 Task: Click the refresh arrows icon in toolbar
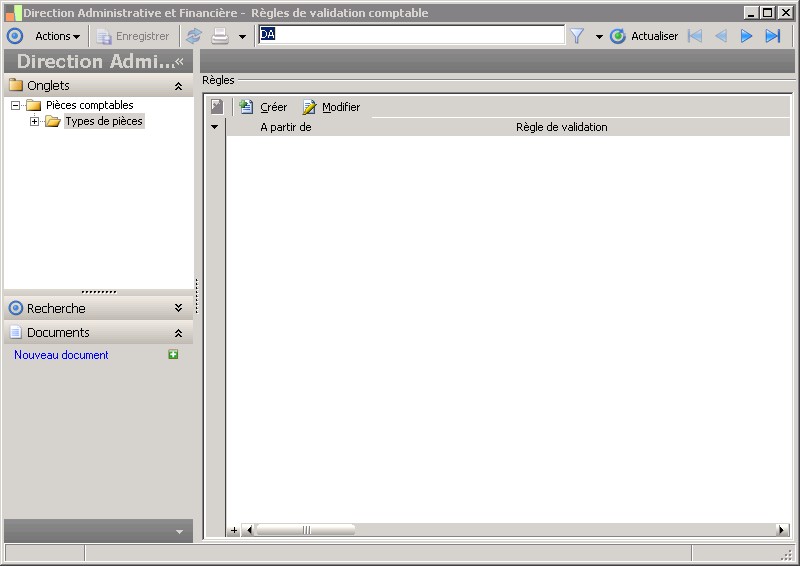(x=194, y=36)
